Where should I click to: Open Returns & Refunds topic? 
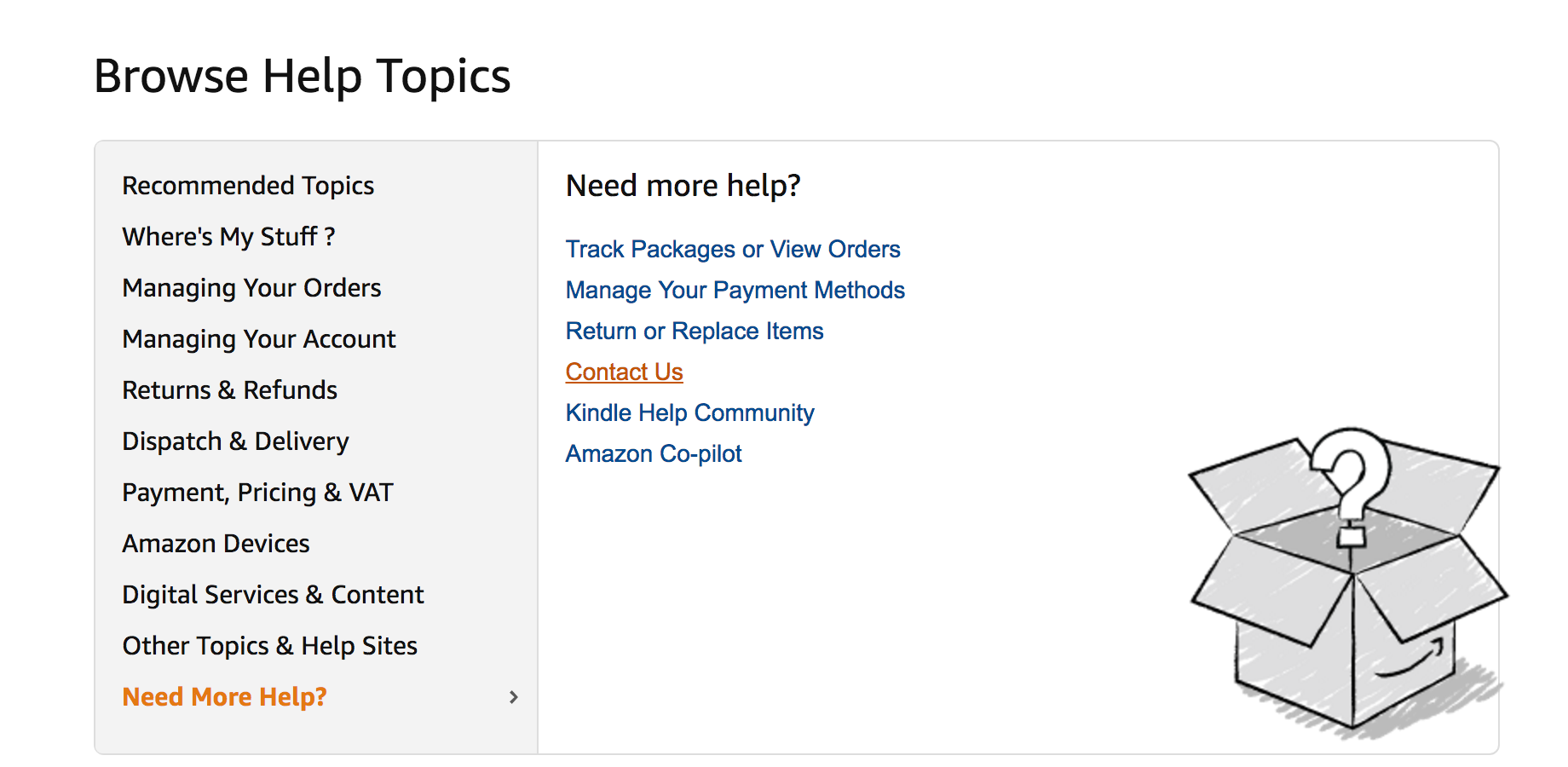[229, 390]
